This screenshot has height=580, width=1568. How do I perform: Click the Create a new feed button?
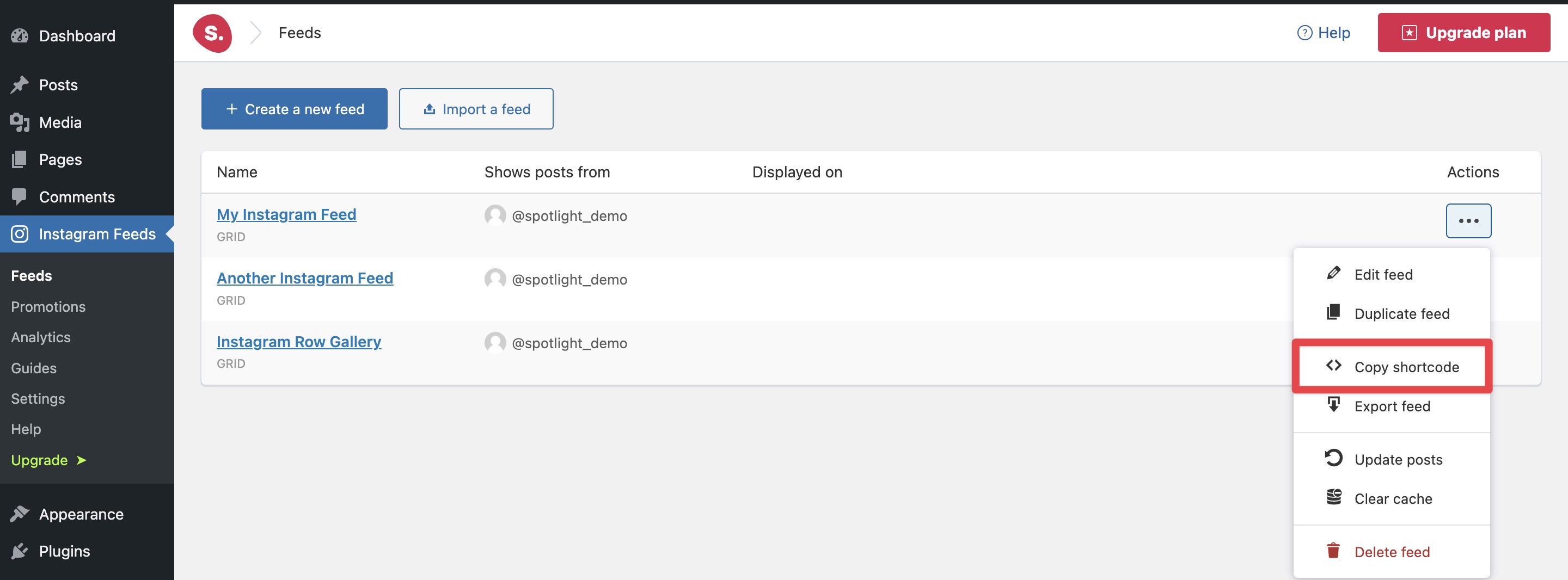[x=294, y=109]
